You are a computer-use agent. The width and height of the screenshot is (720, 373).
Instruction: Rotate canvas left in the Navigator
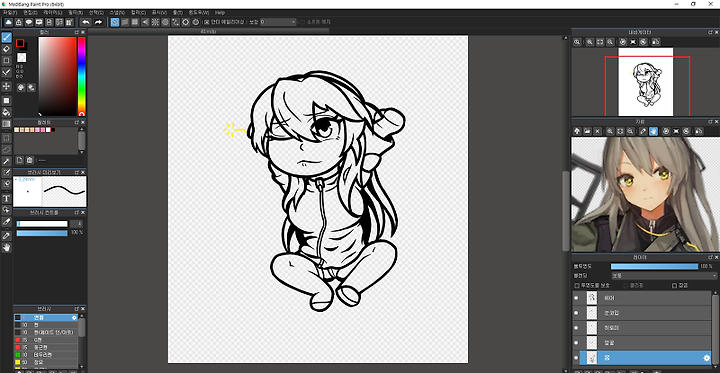[623, 42]
